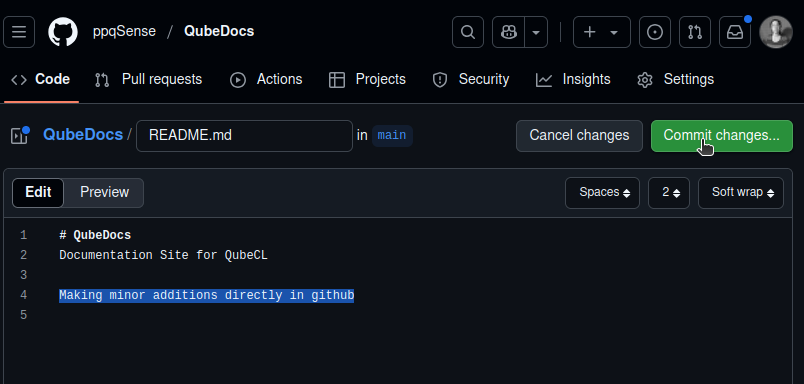Viewport: 804px width, 384px height.
Task: Switch to the Settings tab
Action: coord(675,79)
